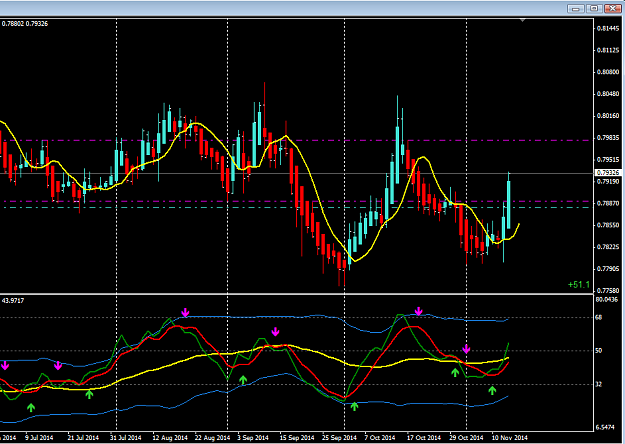Screen dimensions: 625x444
Task: Select the green buy arrow above 10 Nov 2014
Action: click(x=492, y=391)
